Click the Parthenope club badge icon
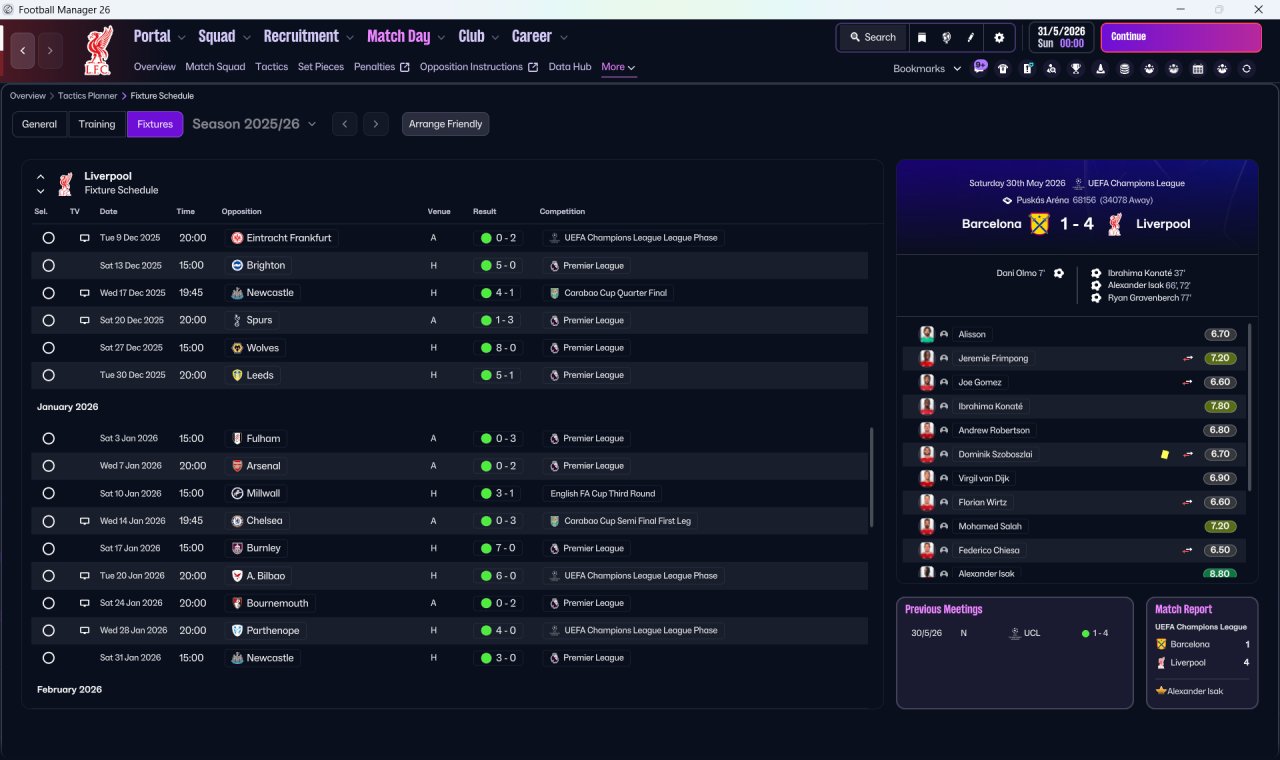1280x760 pixels. (x=237, y=631)
